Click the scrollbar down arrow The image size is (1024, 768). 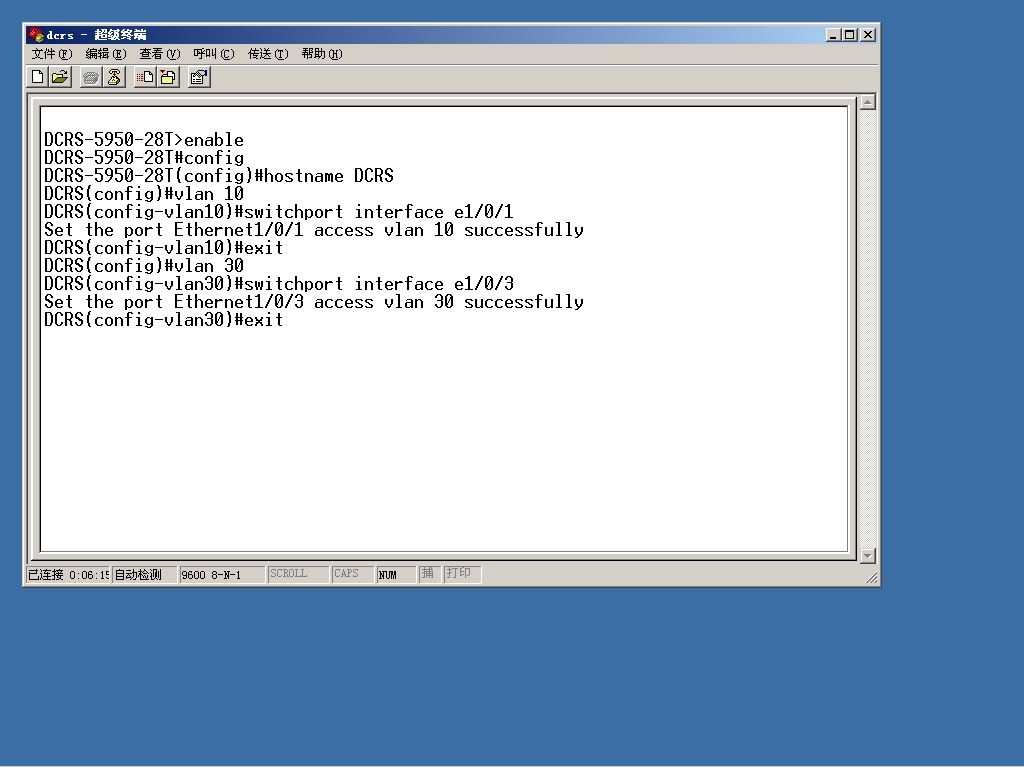coord(868,556)
